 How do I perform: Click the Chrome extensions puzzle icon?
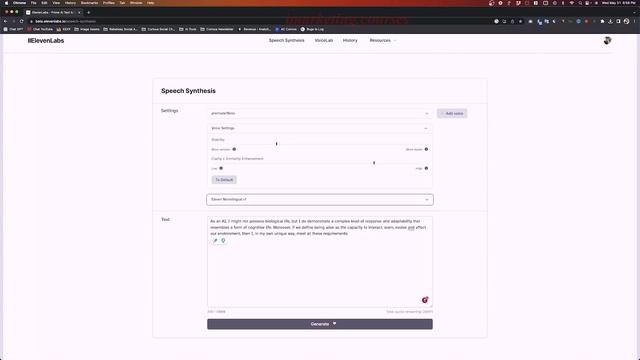pyautogui.click(x=602, y=21)
